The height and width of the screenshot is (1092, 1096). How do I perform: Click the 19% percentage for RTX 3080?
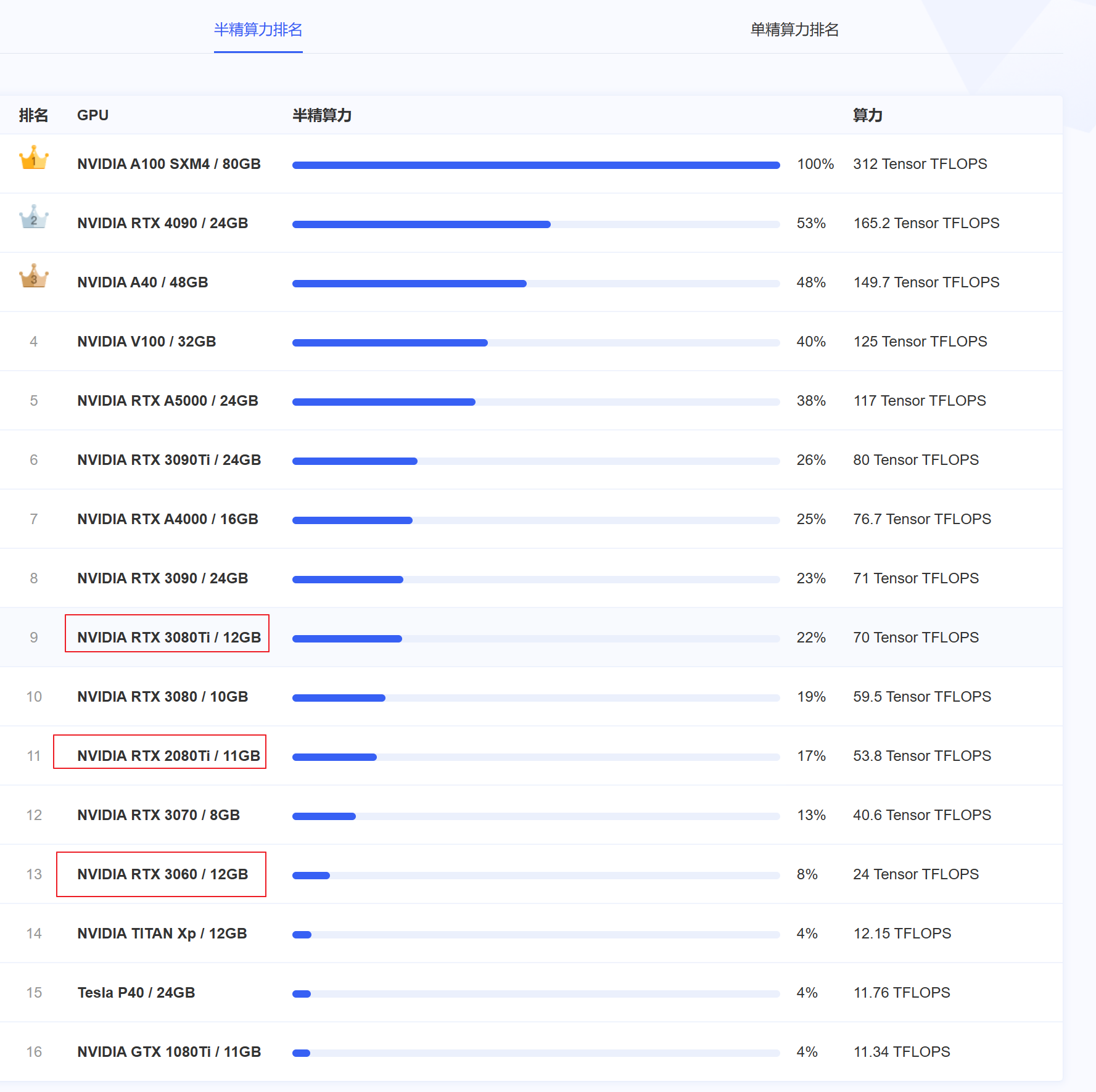[811, 697]
